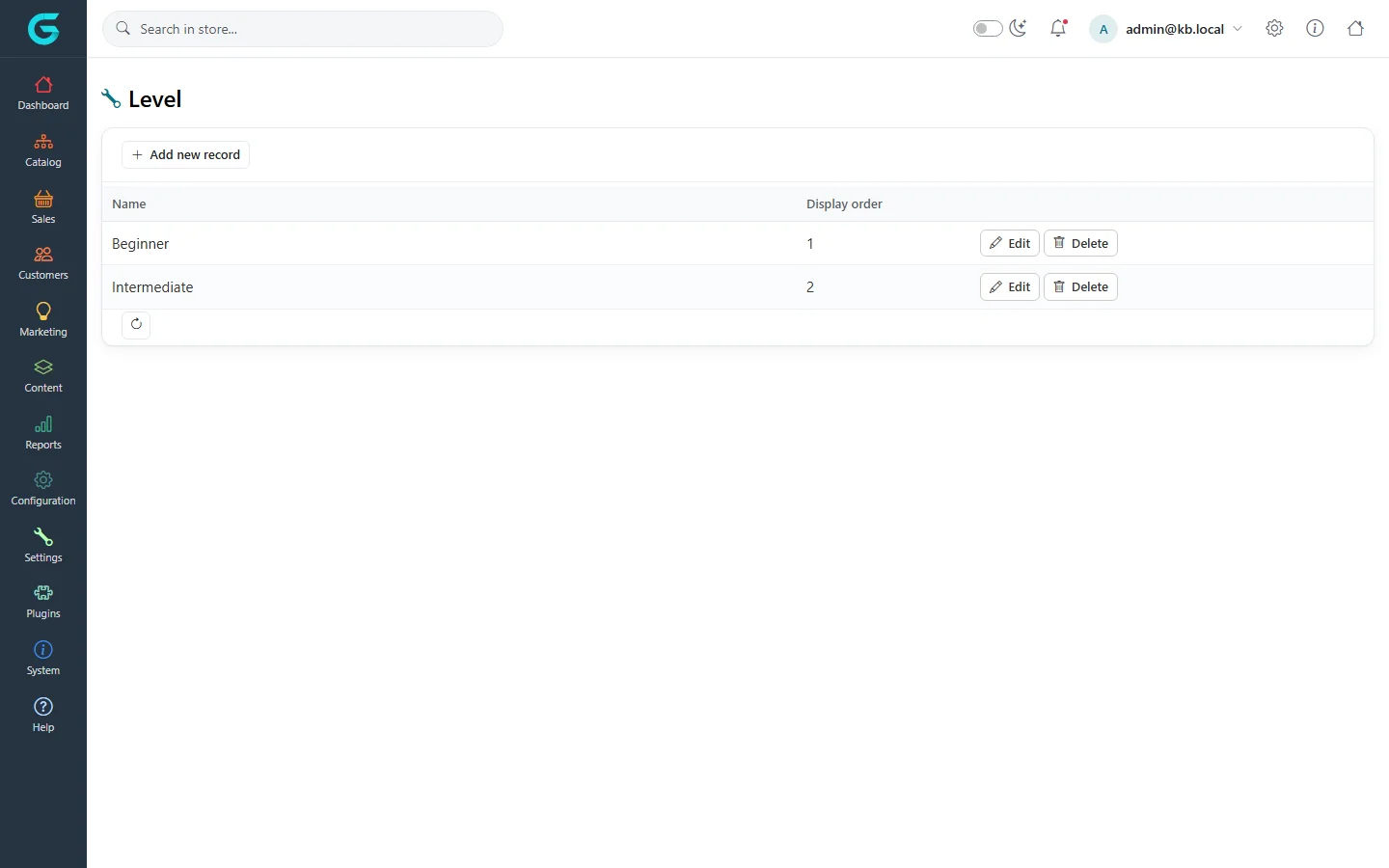This screenshot has width=1389, height=868.
Task: Open the Help sidebar section
Action: click(x=43, y=716)
